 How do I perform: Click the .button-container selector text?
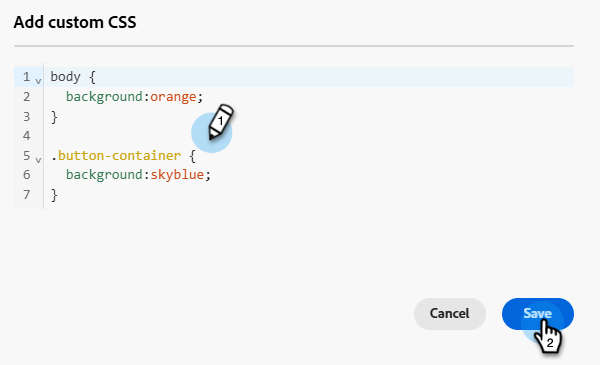(x=116, y=156)
